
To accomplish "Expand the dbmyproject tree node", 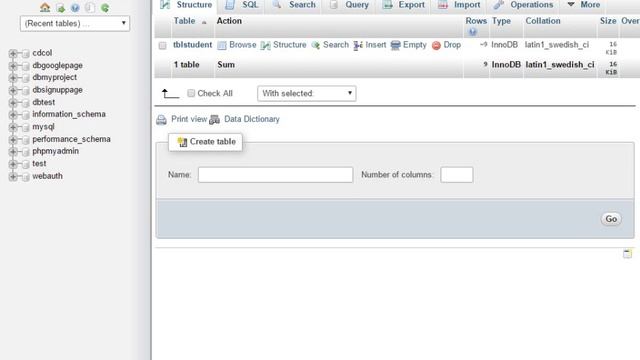I will coord(13,78).
